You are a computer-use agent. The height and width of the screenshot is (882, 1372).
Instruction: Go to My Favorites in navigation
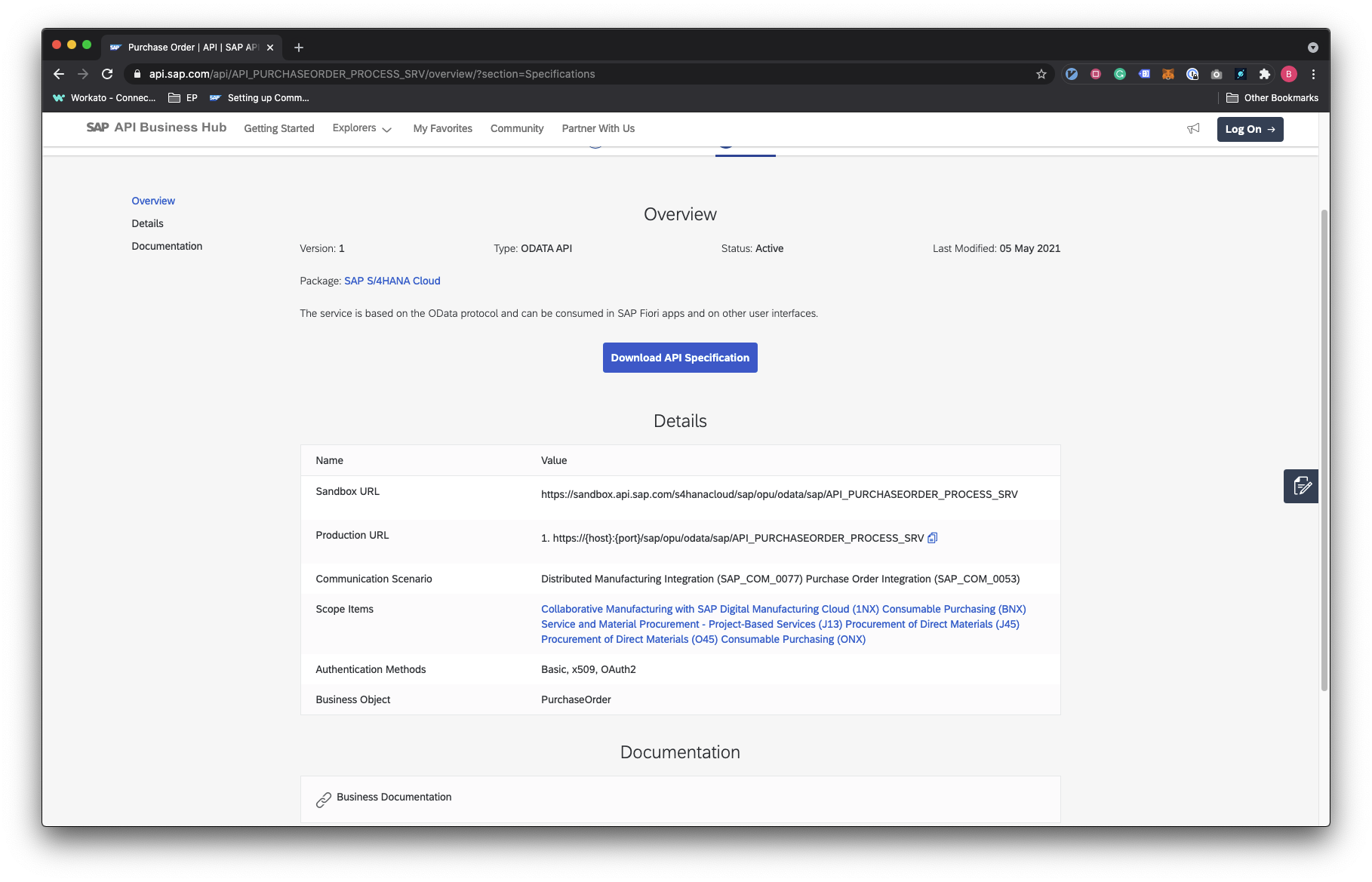click(x=442, y=129)
